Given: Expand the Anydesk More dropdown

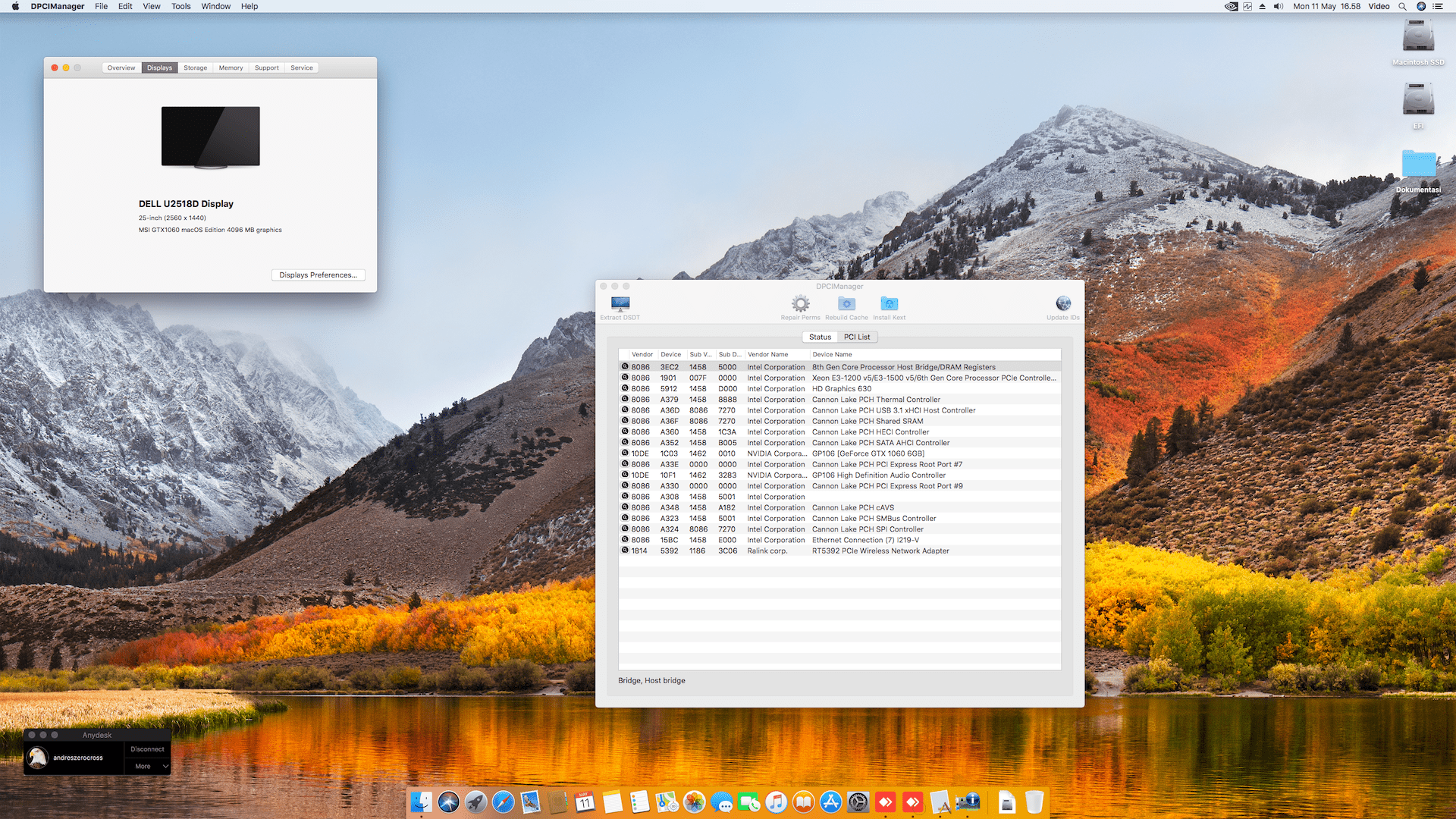Looking at the screenshot, I should click(x=148, y=767).
